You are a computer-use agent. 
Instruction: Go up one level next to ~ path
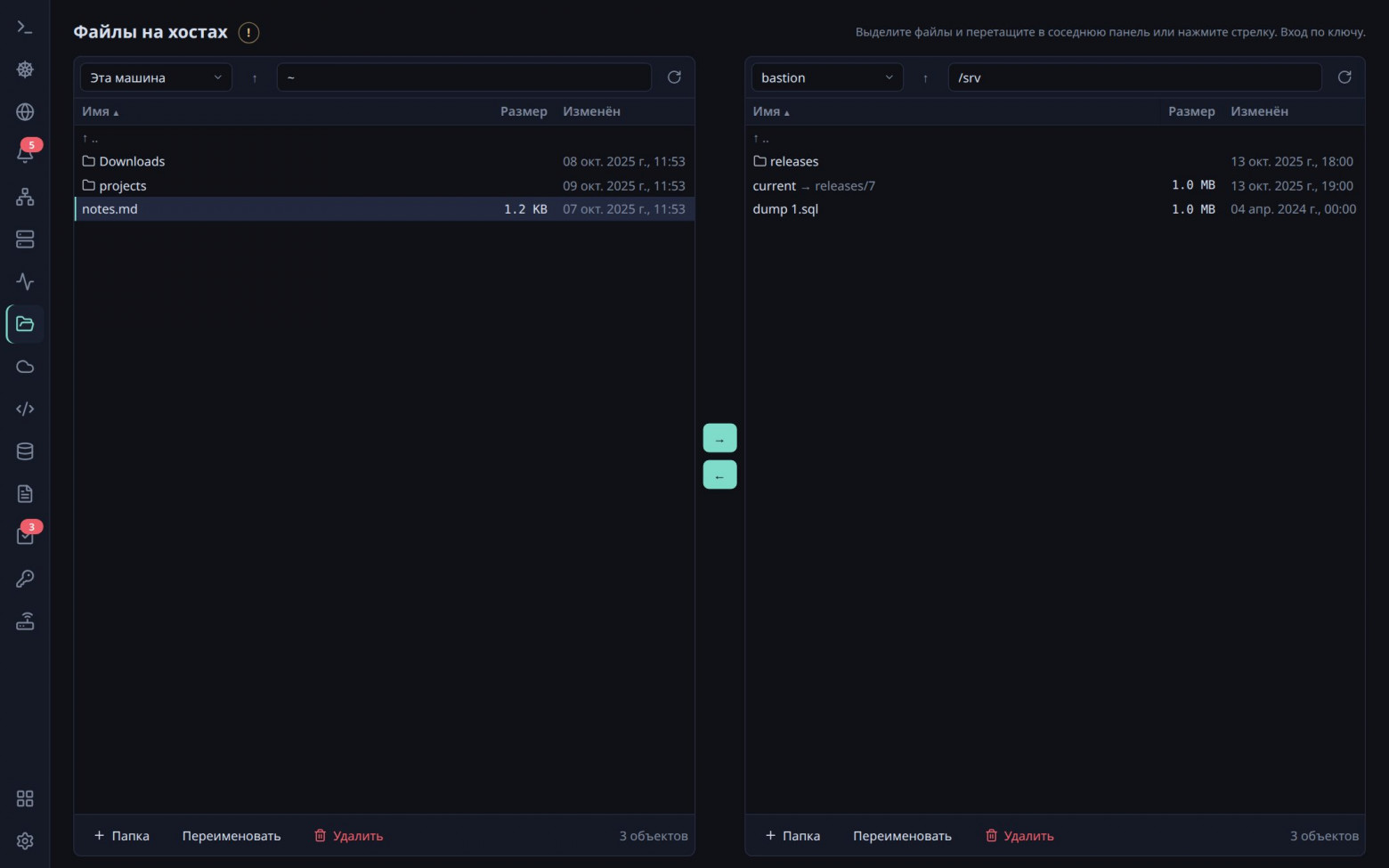[255, 77]
